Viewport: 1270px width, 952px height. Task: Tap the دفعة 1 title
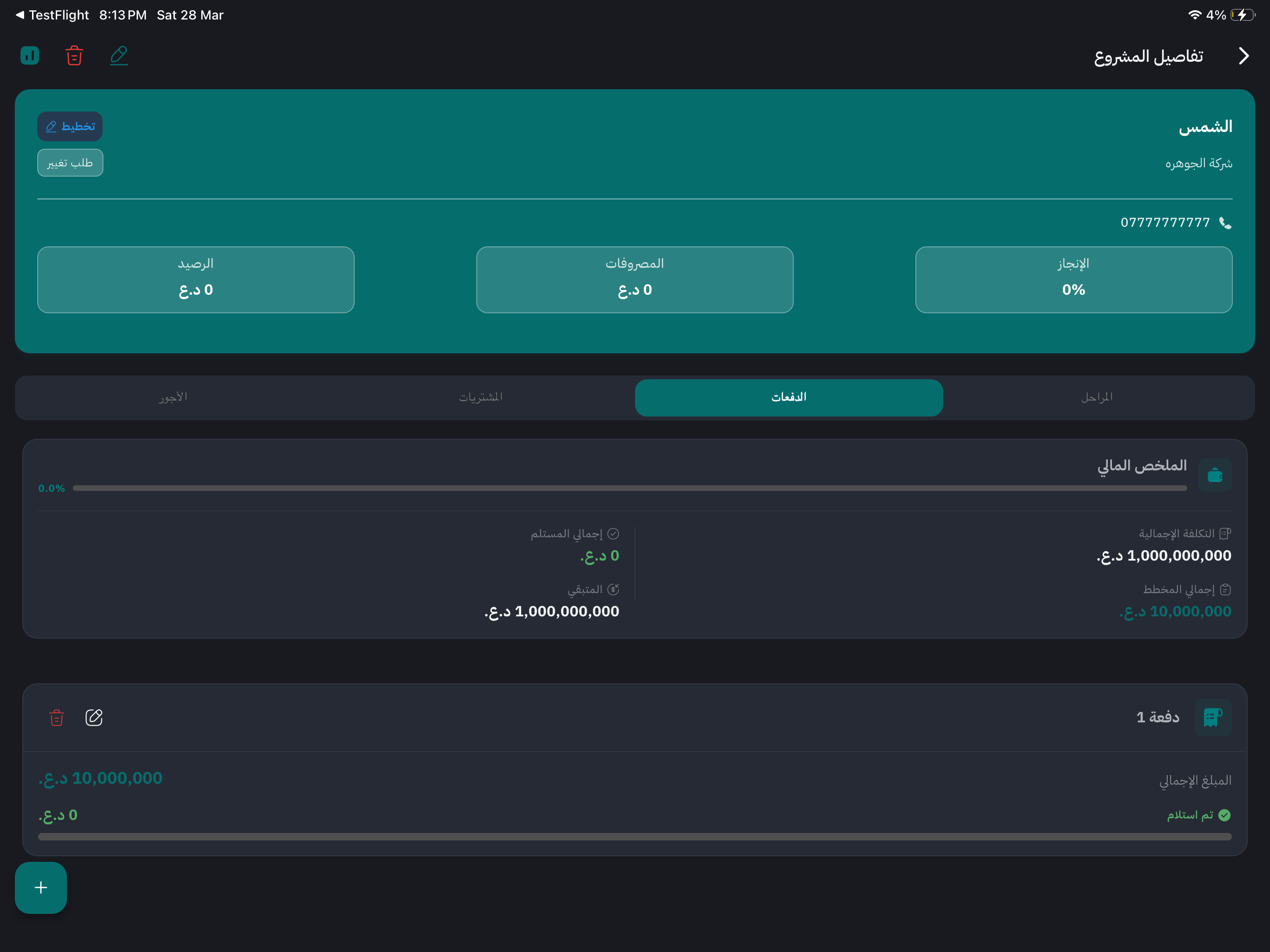coord(1158,717)
